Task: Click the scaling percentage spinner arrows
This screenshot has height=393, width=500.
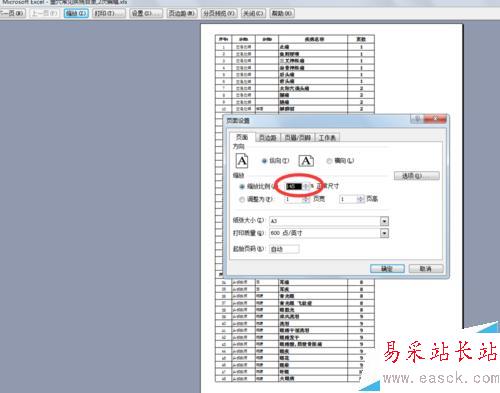Action: [306, 186]
